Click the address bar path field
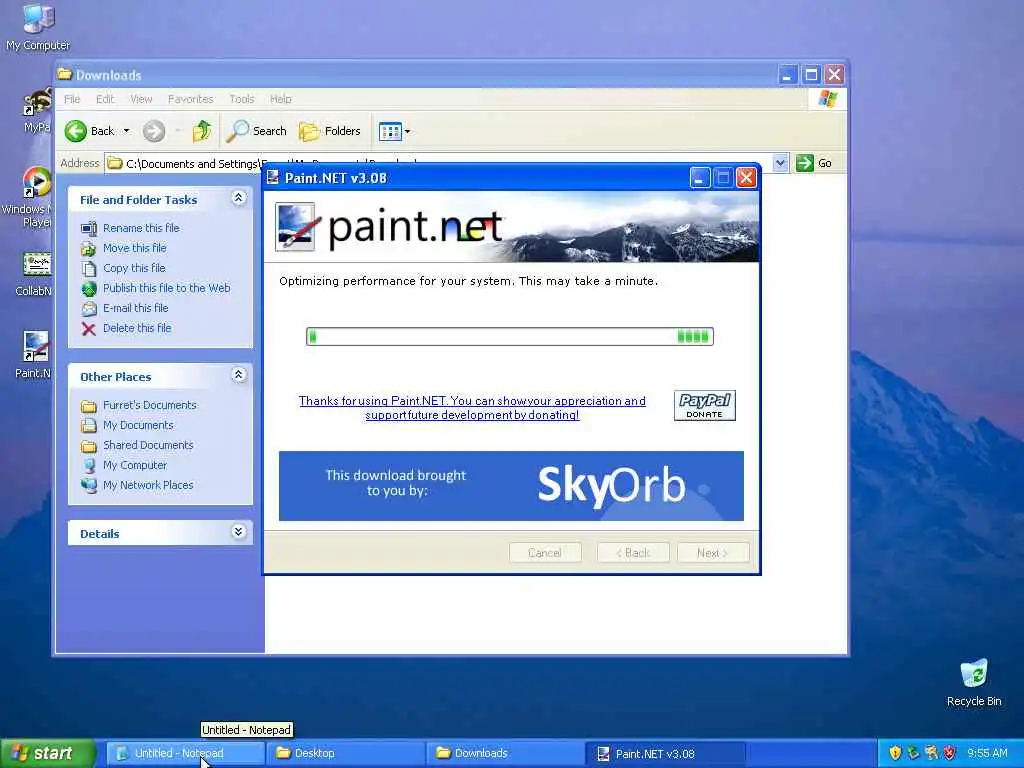The image size is (1024, 768). [438, 163]
